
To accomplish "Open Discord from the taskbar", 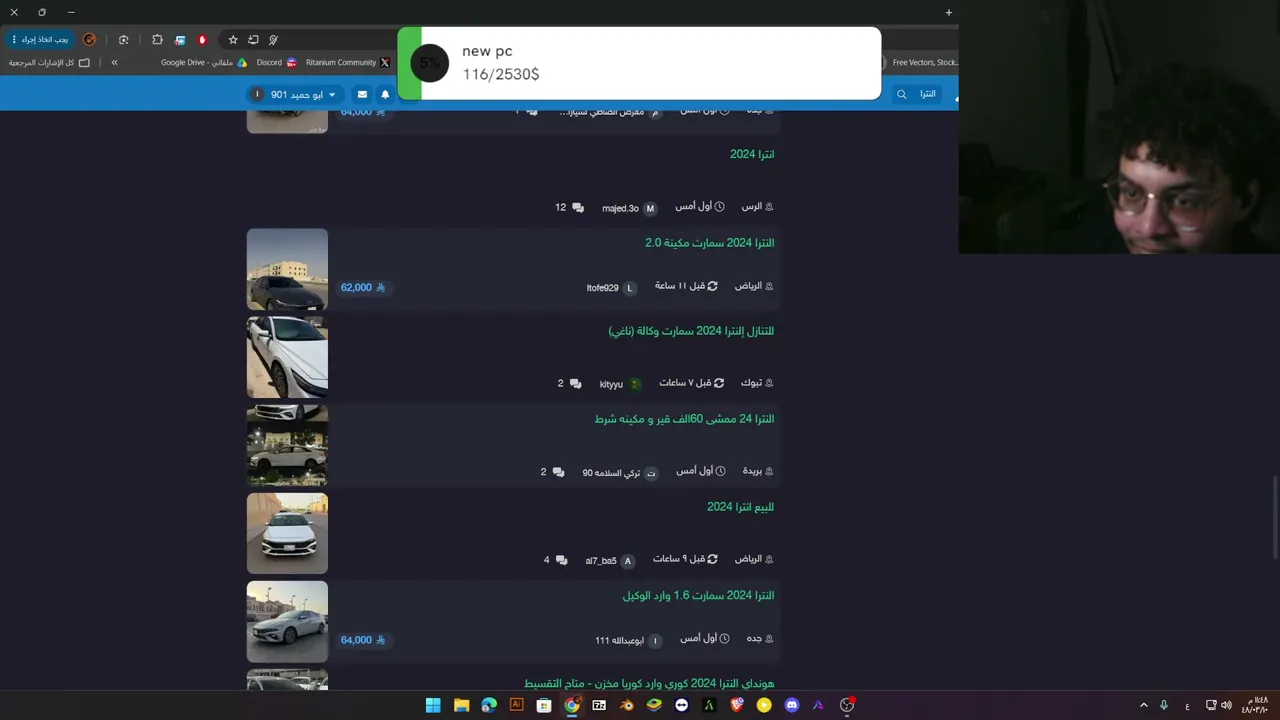I will [792, 705].
